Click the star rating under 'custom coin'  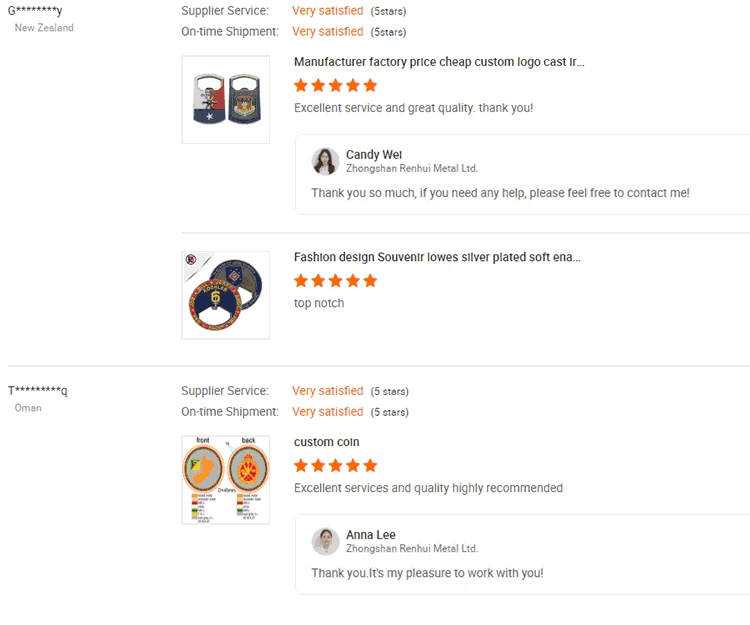(335, 465)
